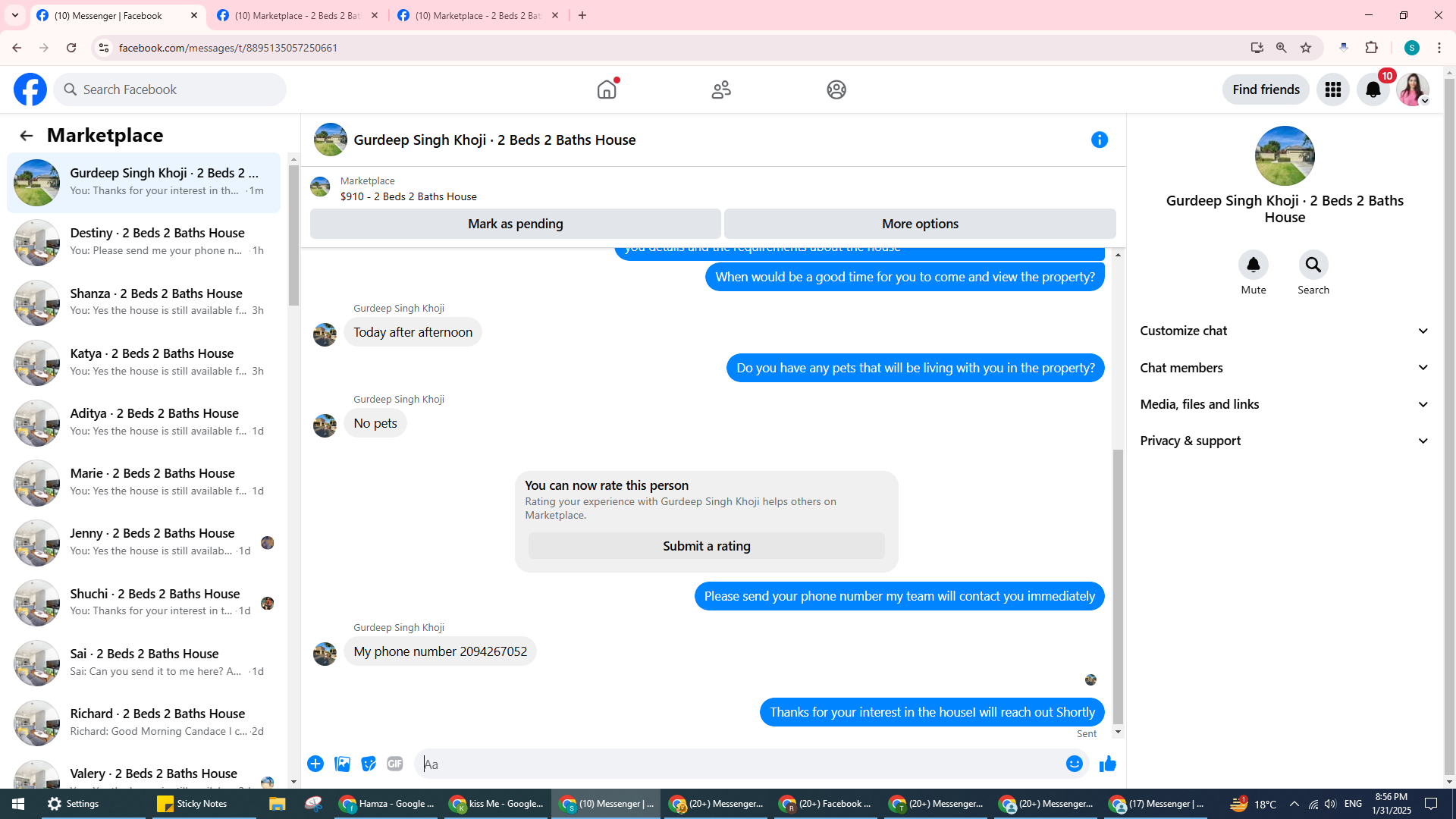Open the tab search dropdown arrow
This screenshot has height=819, width=1456.
(15, 15)
